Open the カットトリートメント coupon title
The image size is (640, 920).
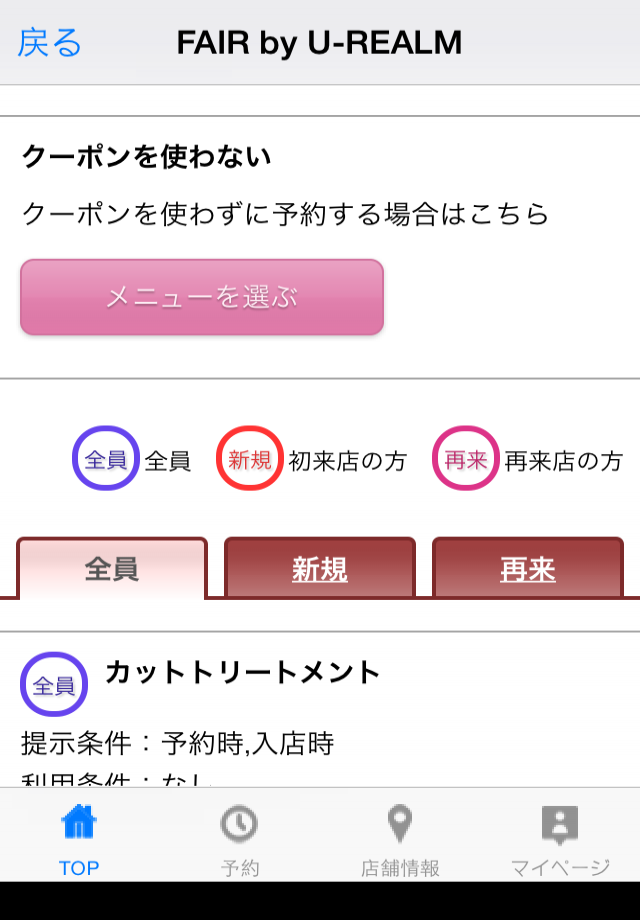[243, 672]
